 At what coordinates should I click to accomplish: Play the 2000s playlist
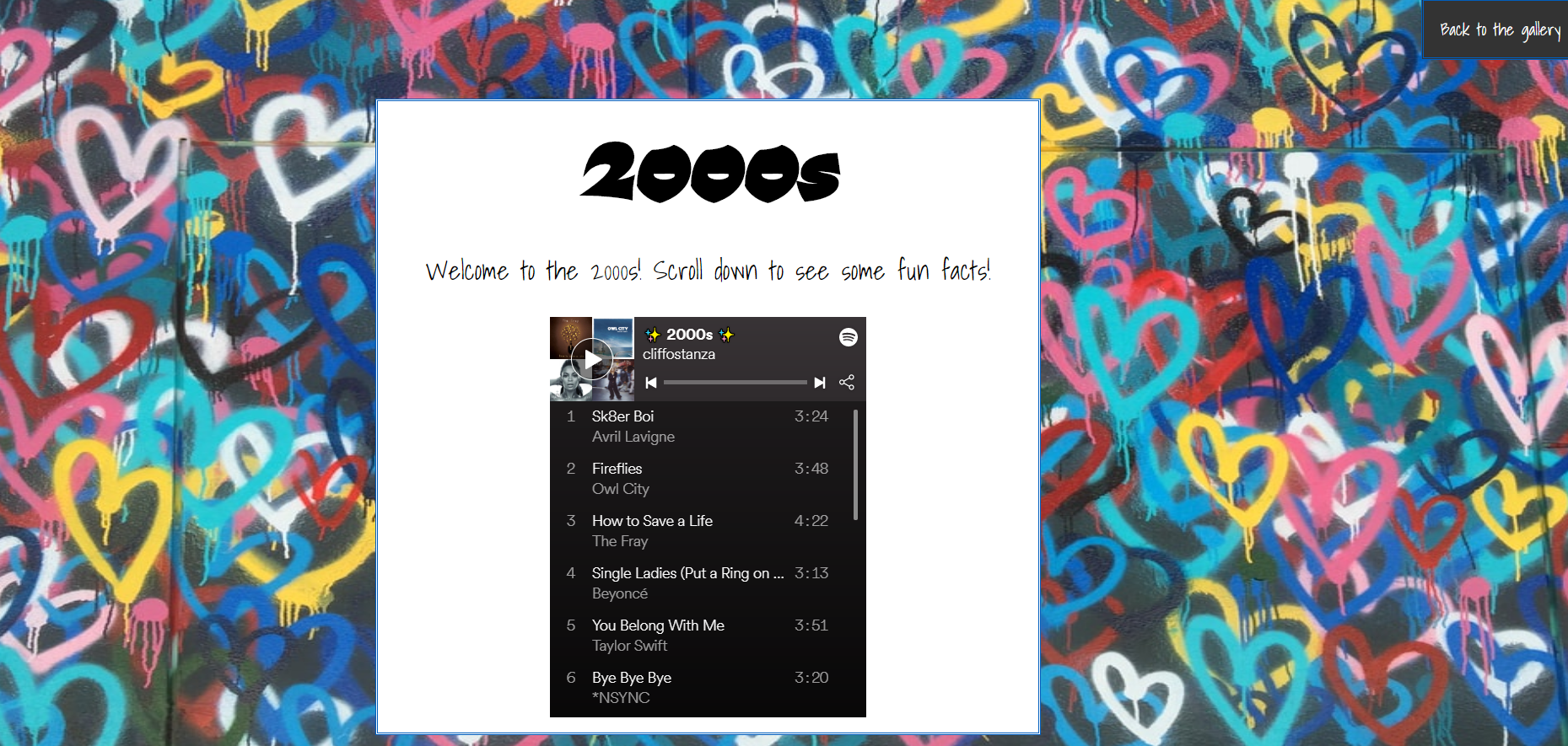click(x=592, y=359)
